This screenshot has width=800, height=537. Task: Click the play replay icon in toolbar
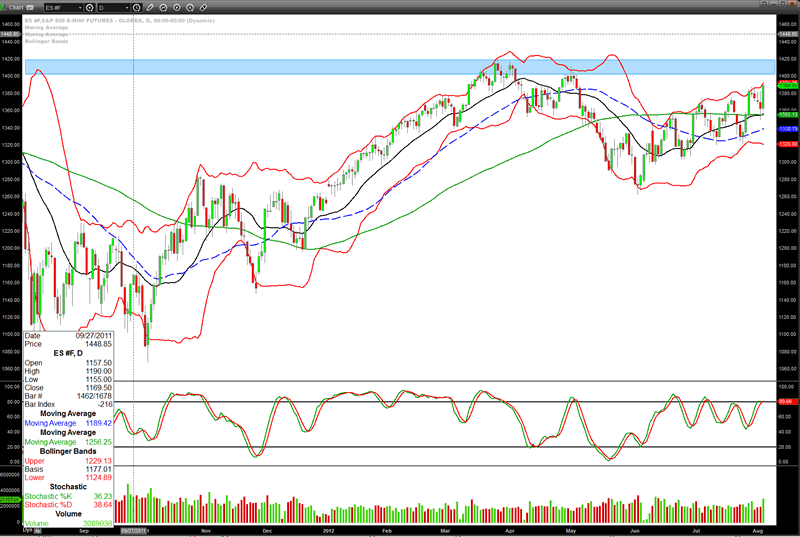pos(177,8)
